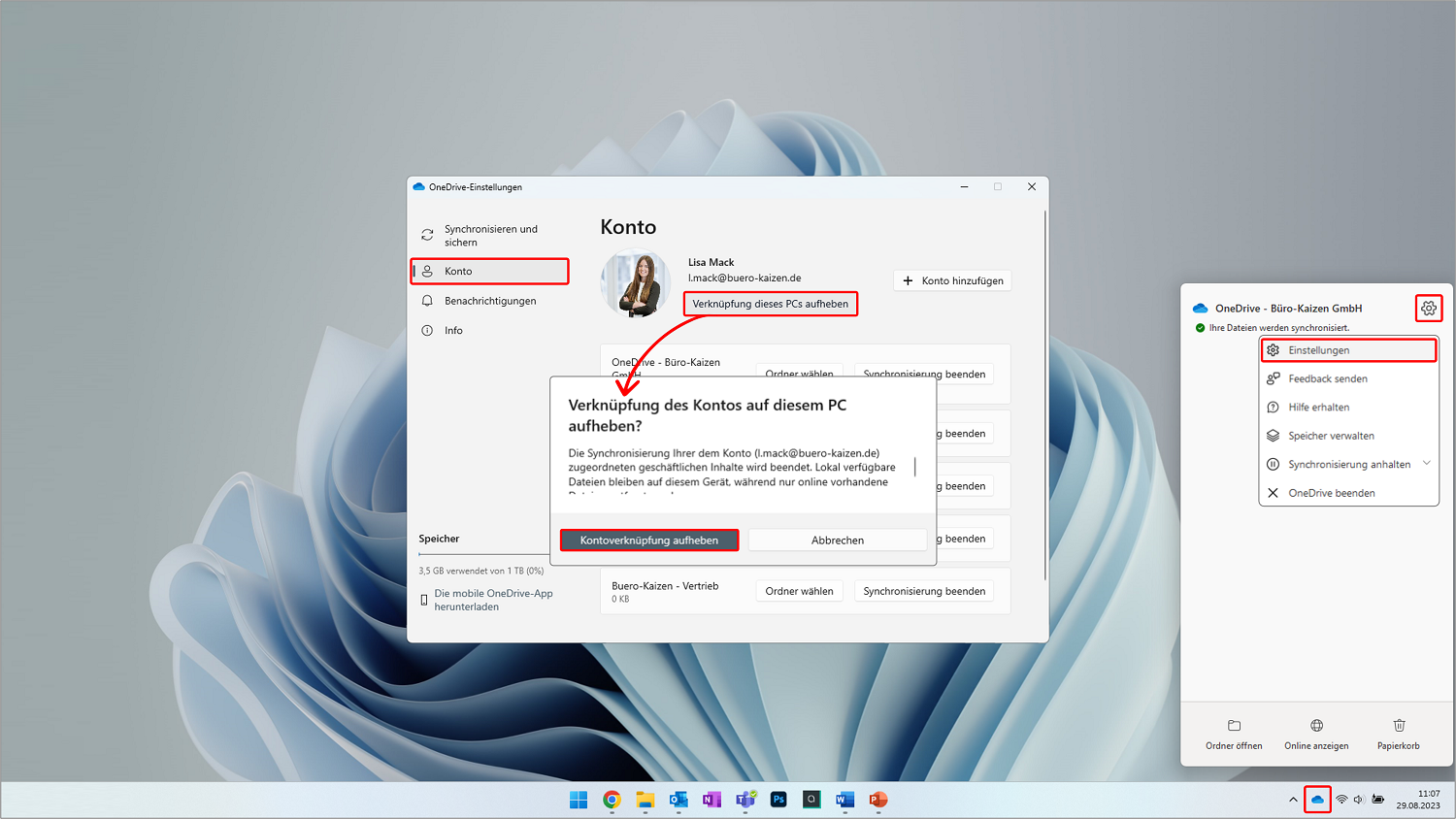Click the battery tray icon

click(1378, 800)
